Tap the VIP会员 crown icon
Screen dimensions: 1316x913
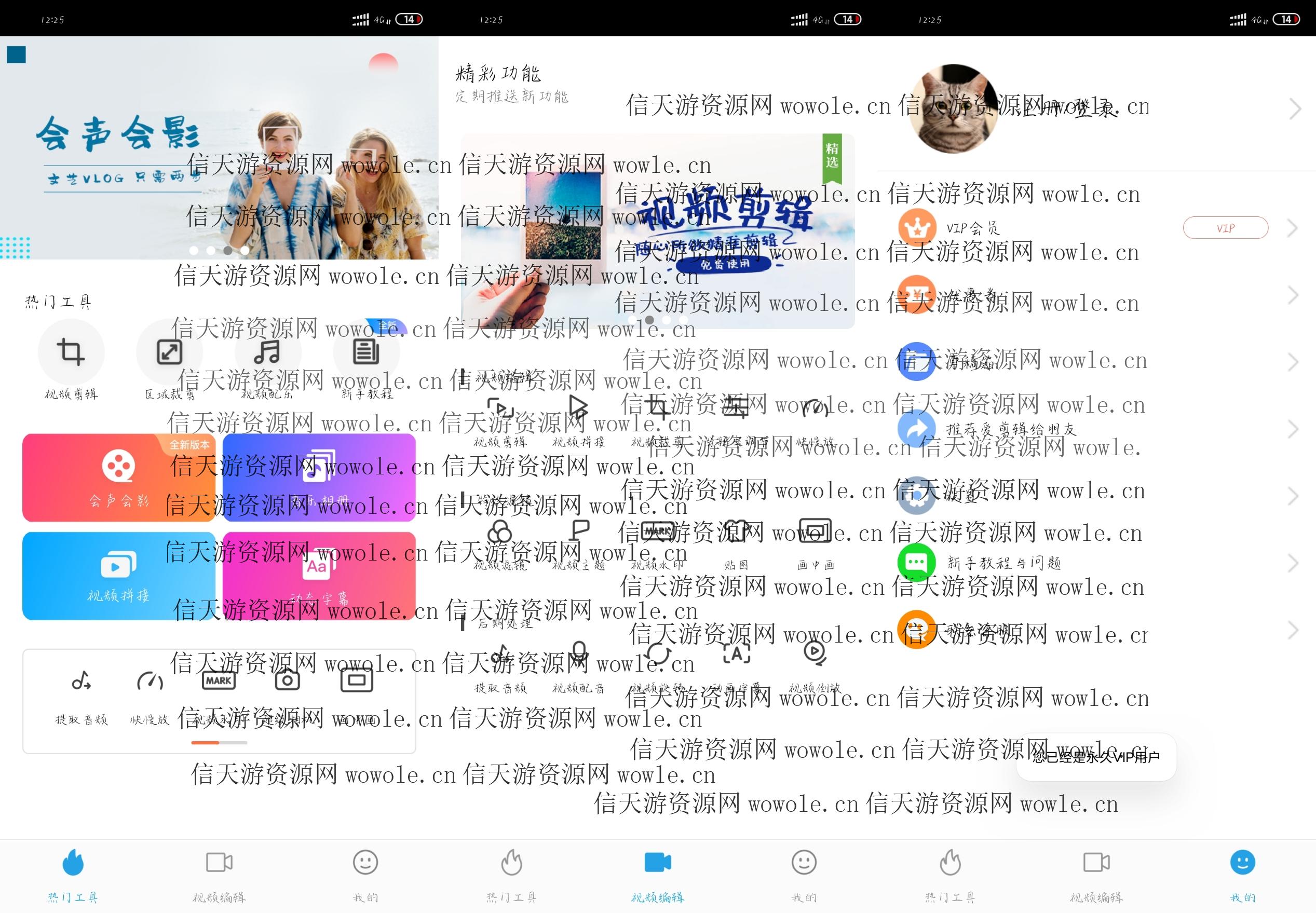(x=917, y=228)
